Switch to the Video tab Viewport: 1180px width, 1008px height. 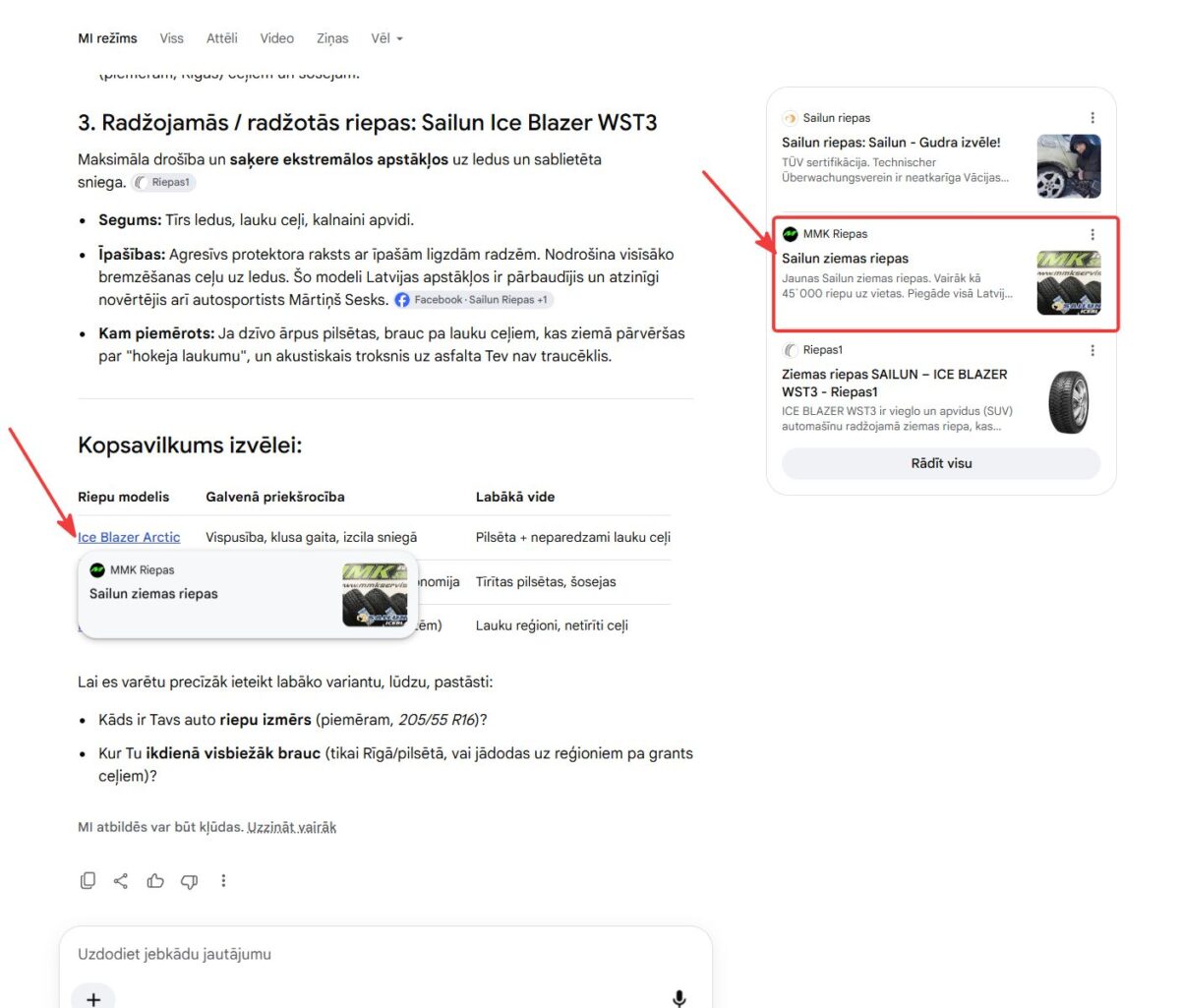(x=276, y=38)
